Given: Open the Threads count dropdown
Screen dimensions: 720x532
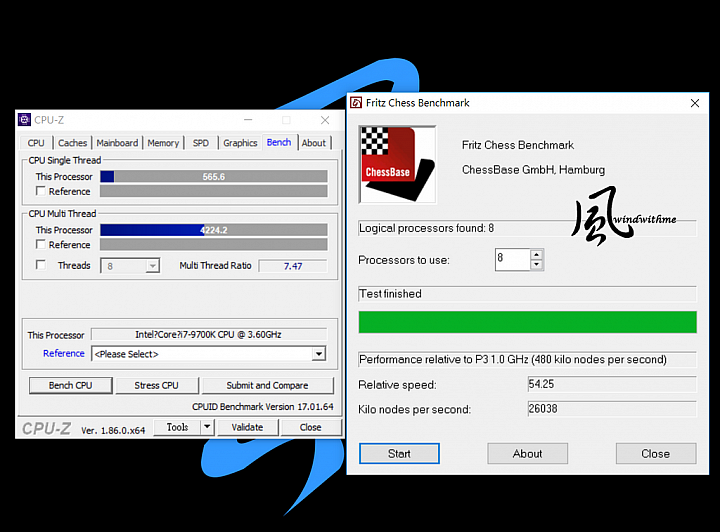Looking at the screenshot, I should tap(152, 266).
